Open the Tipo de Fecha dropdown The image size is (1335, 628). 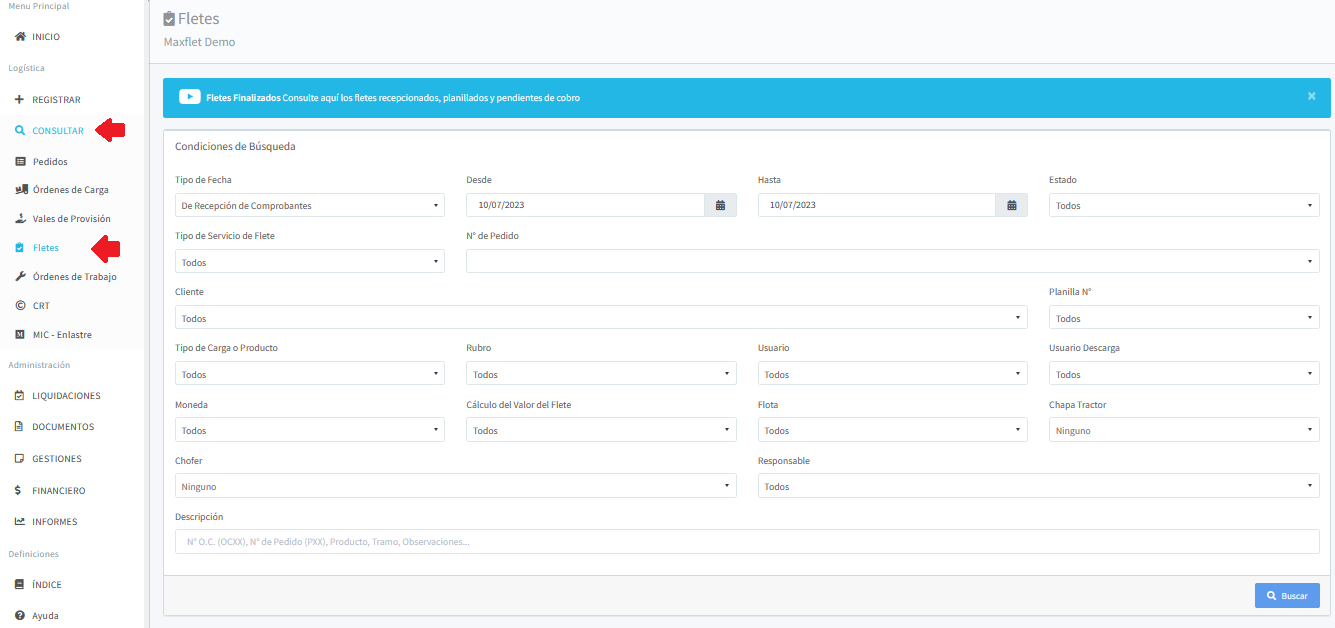tap(309, 205)
